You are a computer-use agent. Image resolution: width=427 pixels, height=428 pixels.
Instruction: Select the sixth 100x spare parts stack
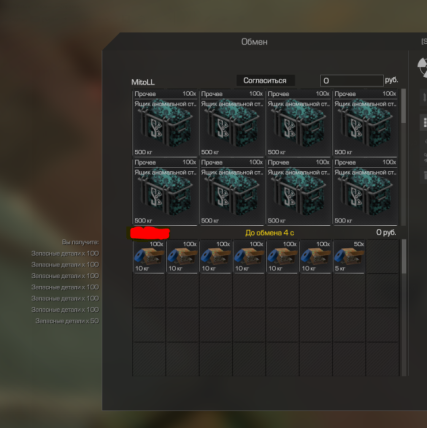[316, 257]
